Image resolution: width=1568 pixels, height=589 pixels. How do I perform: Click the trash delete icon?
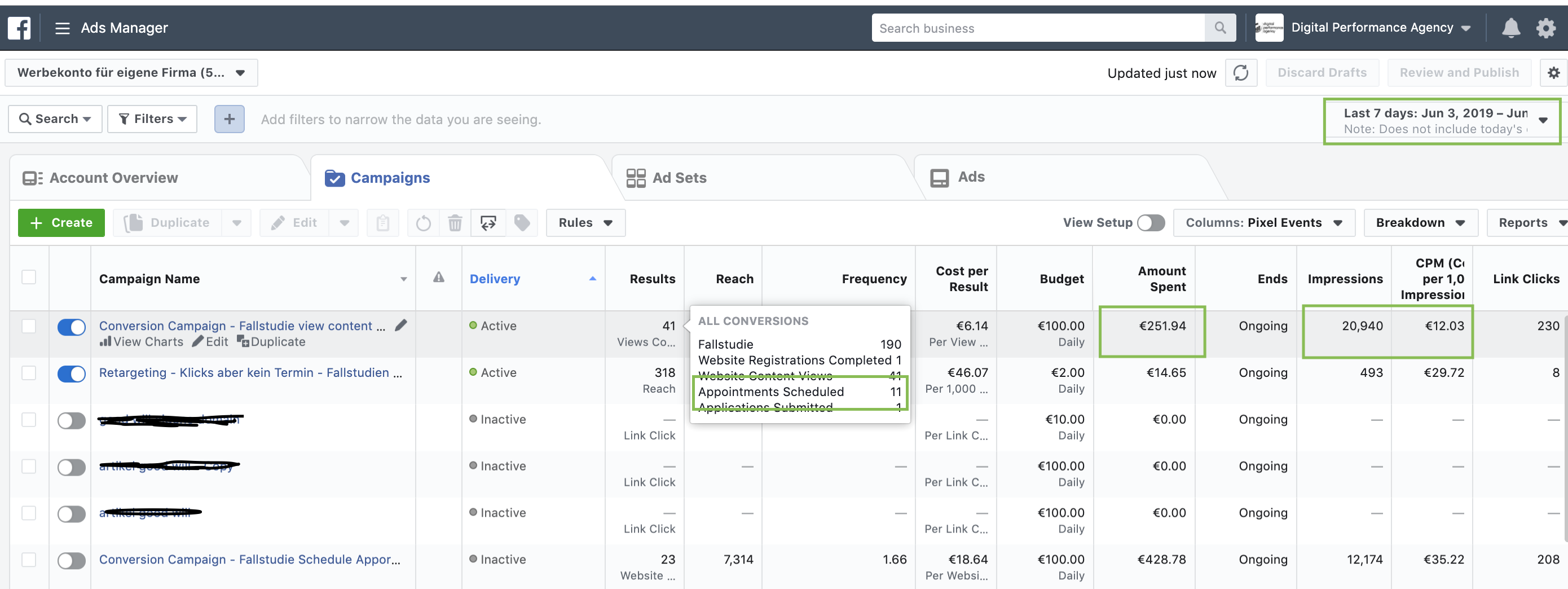click(x=455, y=223)
